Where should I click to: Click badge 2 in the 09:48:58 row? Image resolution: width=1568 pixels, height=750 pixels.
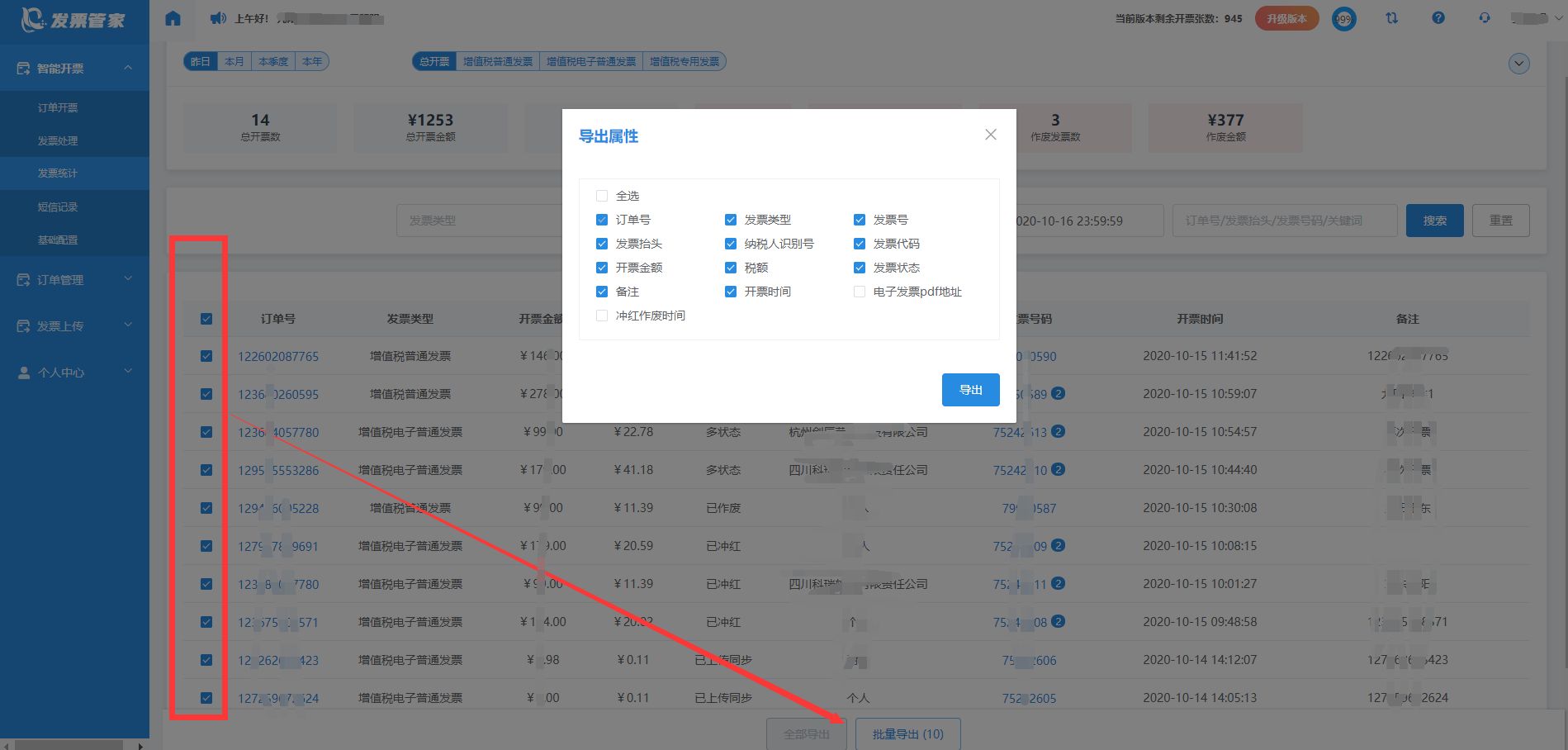tap(1059, 621)
